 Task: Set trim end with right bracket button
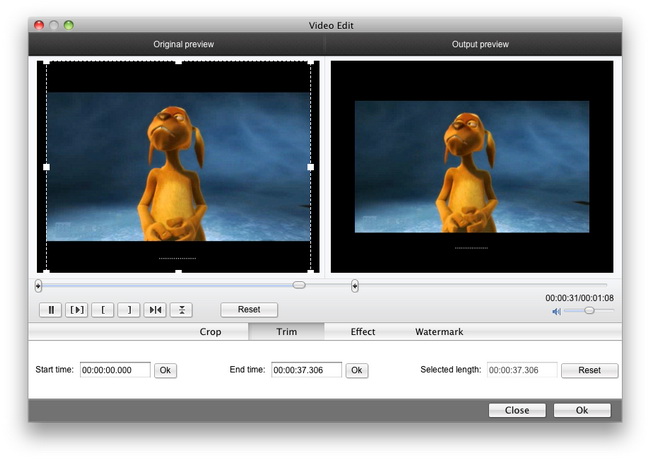pyautogui.click(x=129, y=310)
